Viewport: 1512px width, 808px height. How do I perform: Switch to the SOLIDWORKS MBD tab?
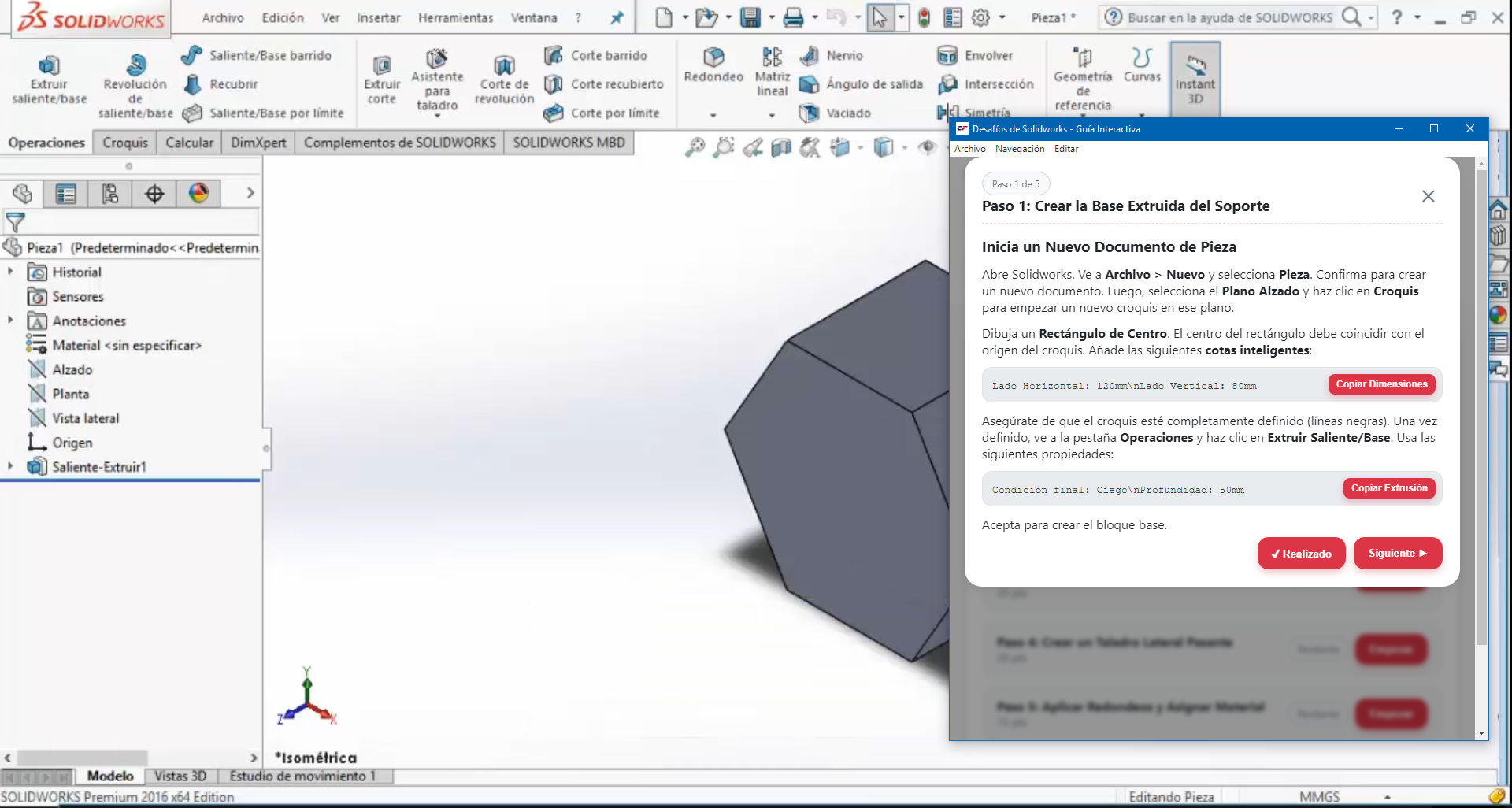coord(569,143)
